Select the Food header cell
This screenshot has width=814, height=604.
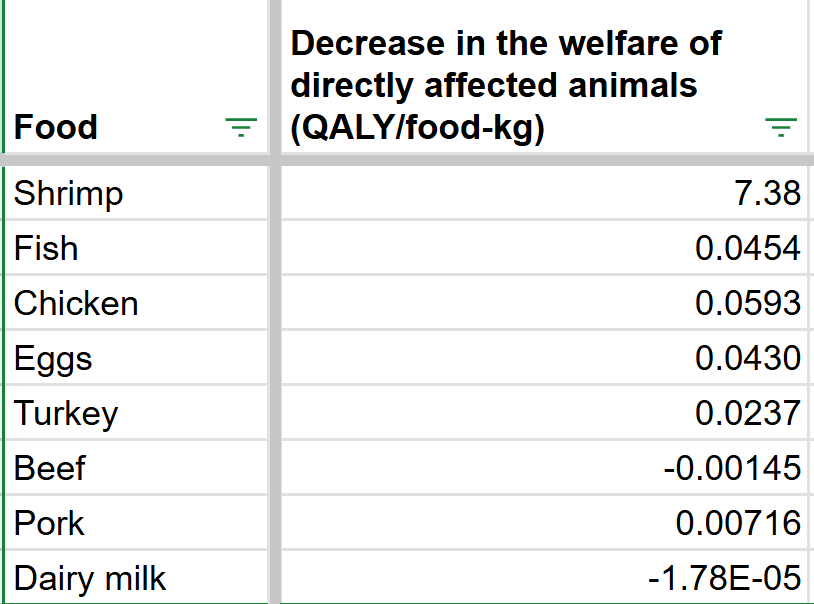(x=136, y=76)
